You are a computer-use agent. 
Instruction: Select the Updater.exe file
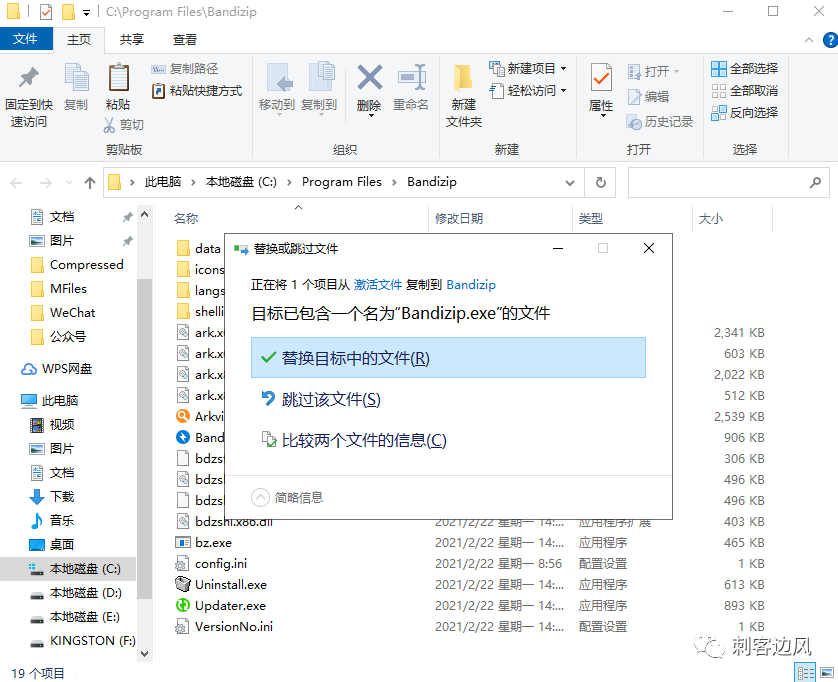pyautogui.click(x=221, y=606)
